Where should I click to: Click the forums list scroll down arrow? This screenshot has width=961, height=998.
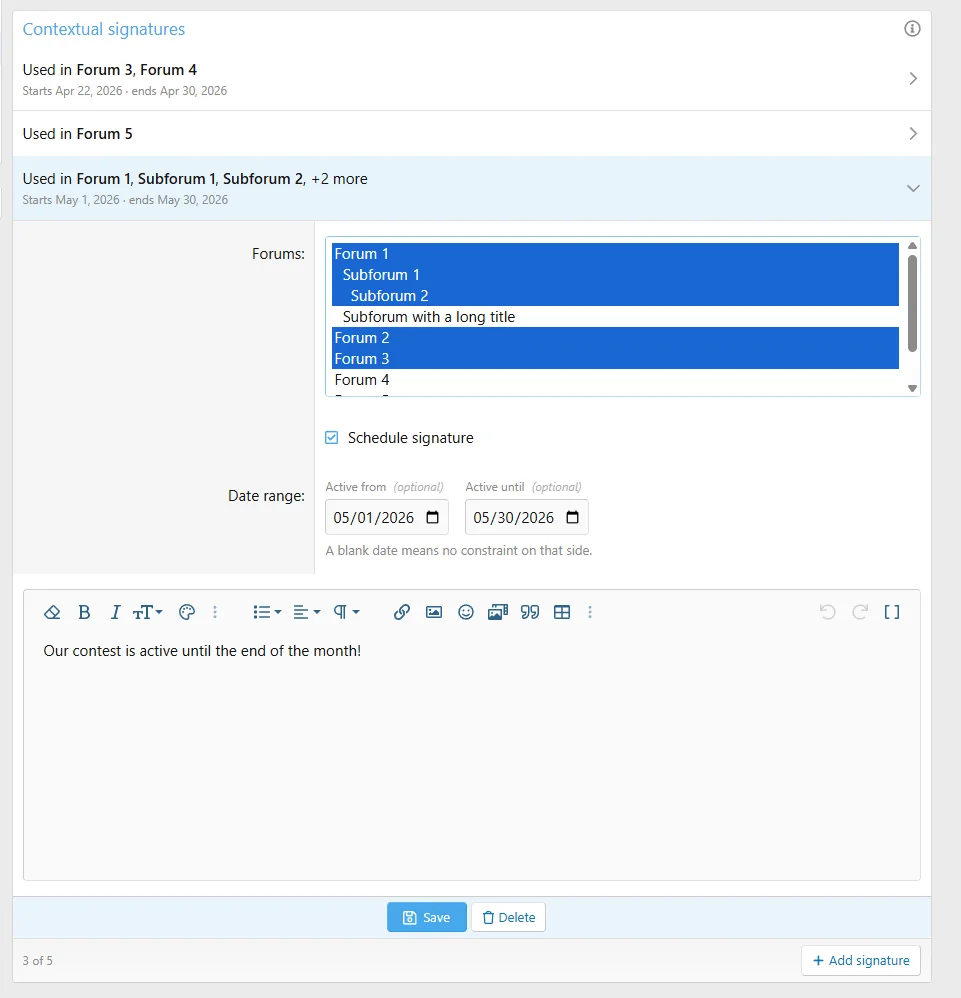912,388
